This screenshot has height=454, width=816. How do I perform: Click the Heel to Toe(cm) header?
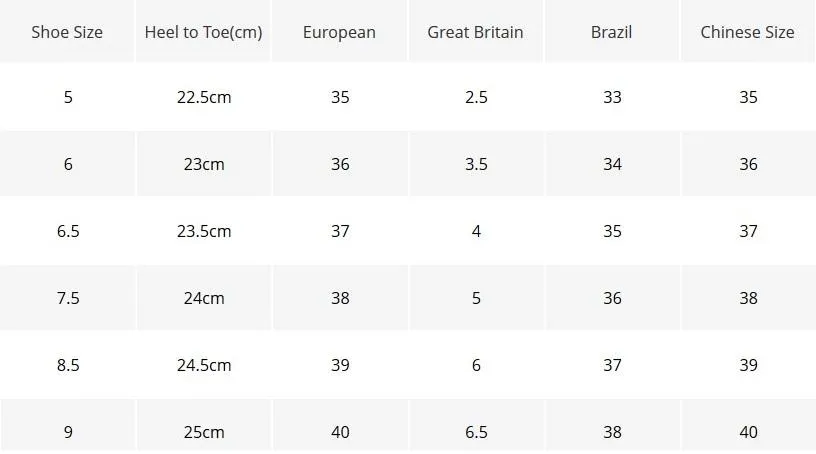(x=203, y=31)
